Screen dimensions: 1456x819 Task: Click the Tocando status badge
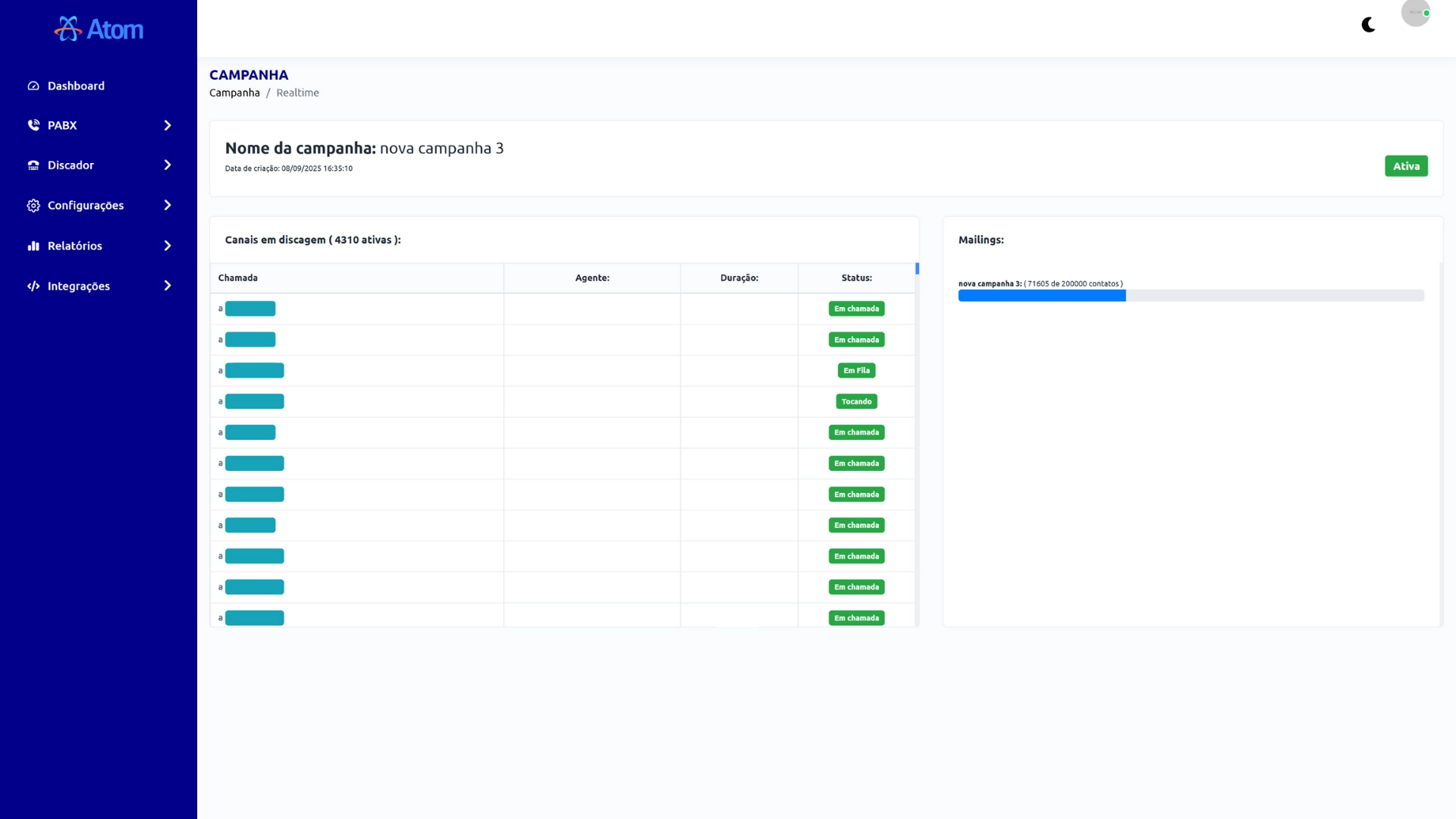(x=856, y=401)
